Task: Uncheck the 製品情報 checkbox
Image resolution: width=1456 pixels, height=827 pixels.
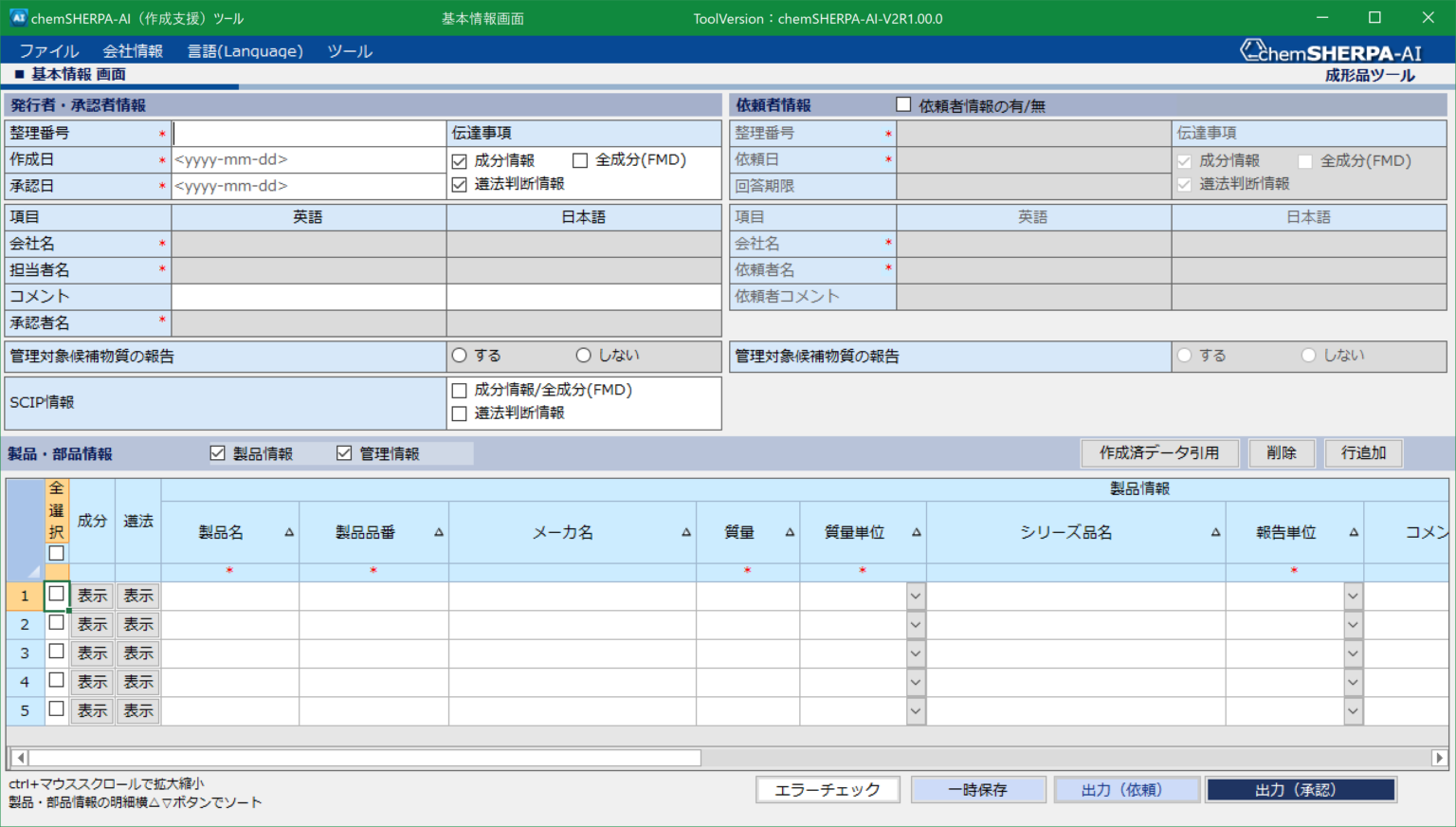Action: (x=217, y=452)
